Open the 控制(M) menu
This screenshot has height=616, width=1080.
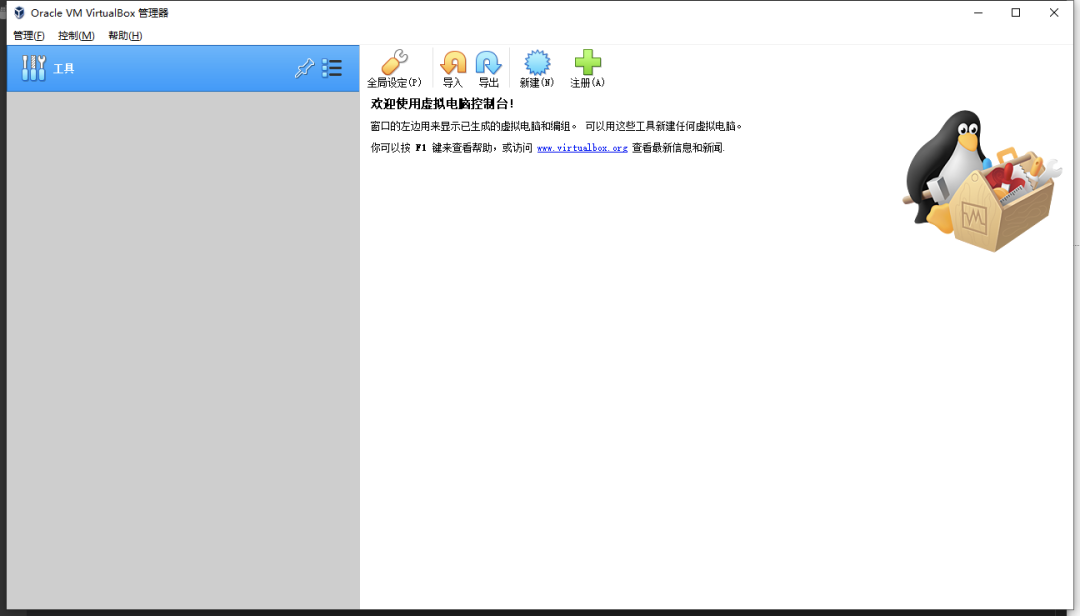[x=76, y=36]
